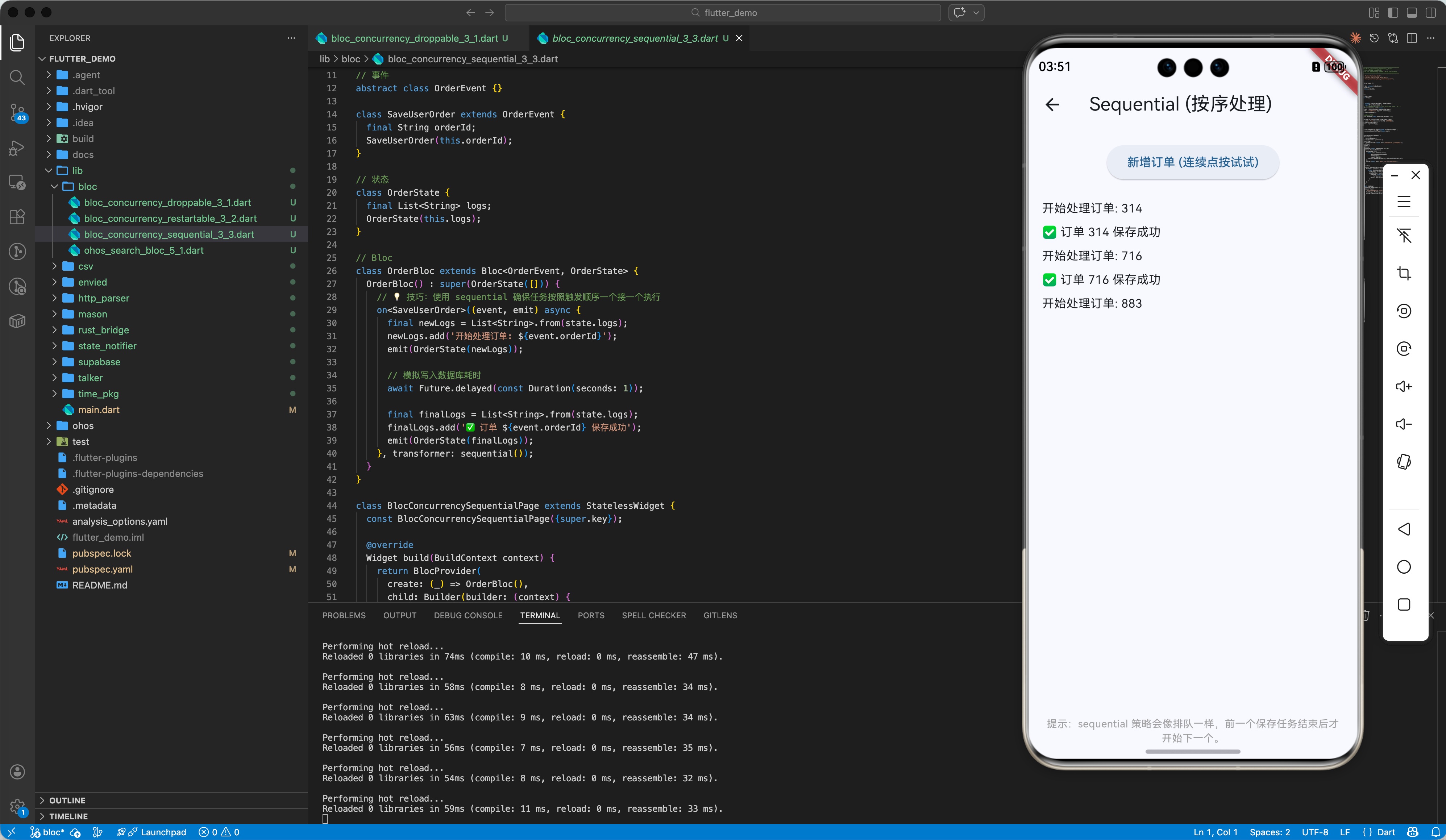Click emulator rotate screen icon
Screen dimensions: 1446x840
coord(1404,462)
